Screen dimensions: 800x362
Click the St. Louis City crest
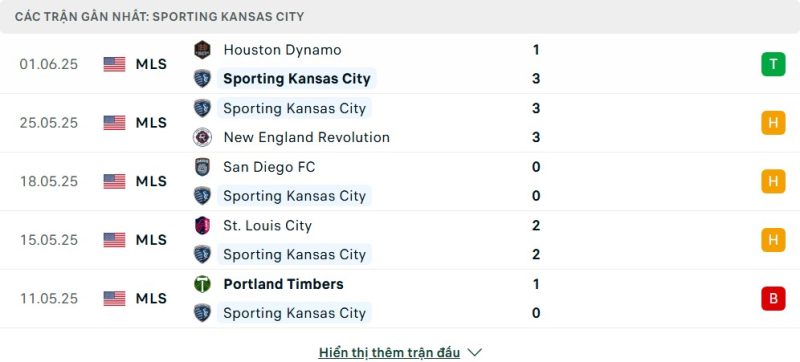[203, 225]
